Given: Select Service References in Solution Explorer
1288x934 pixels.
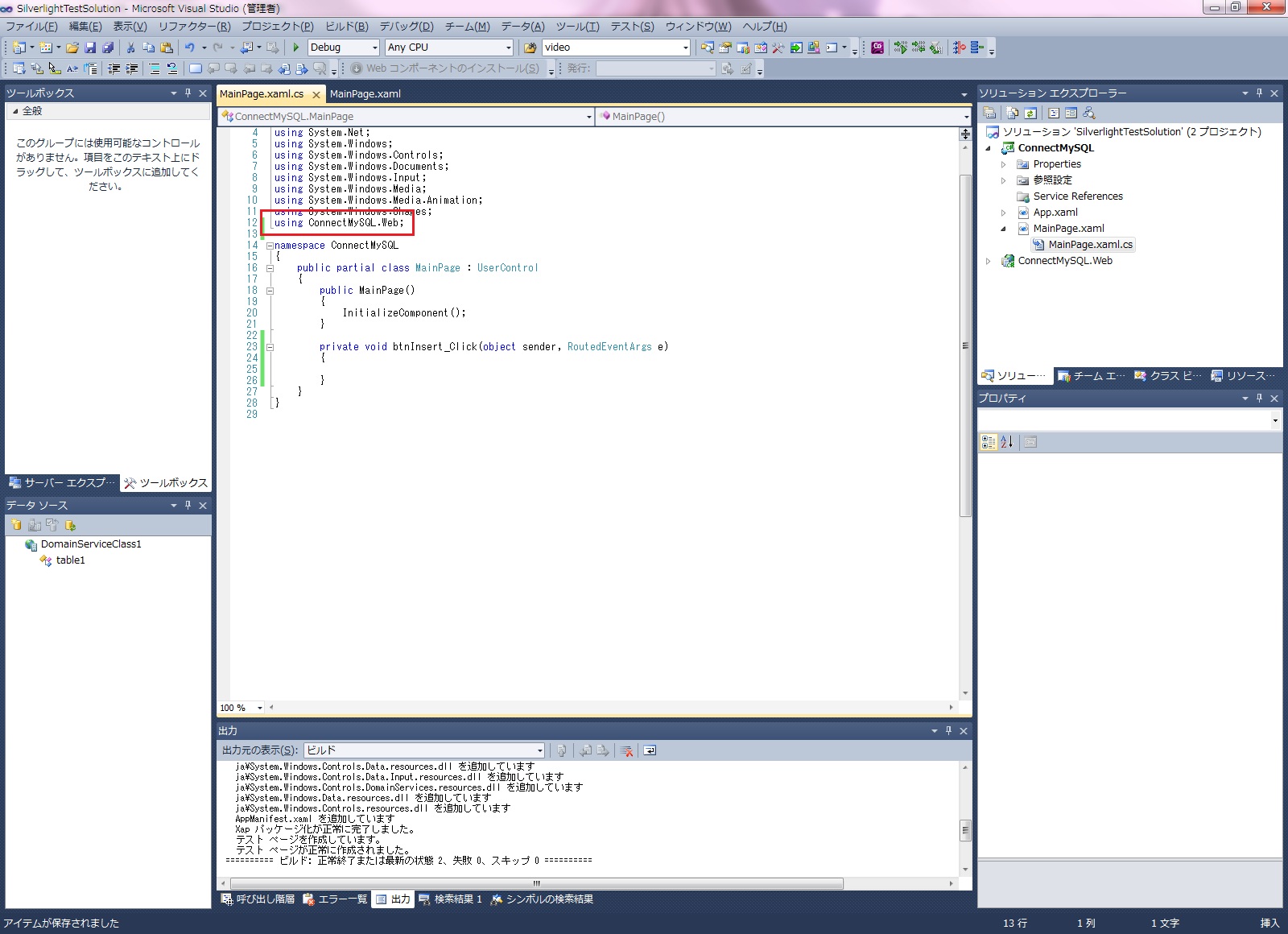Looking at the screenshot, I should (1078, 196).
